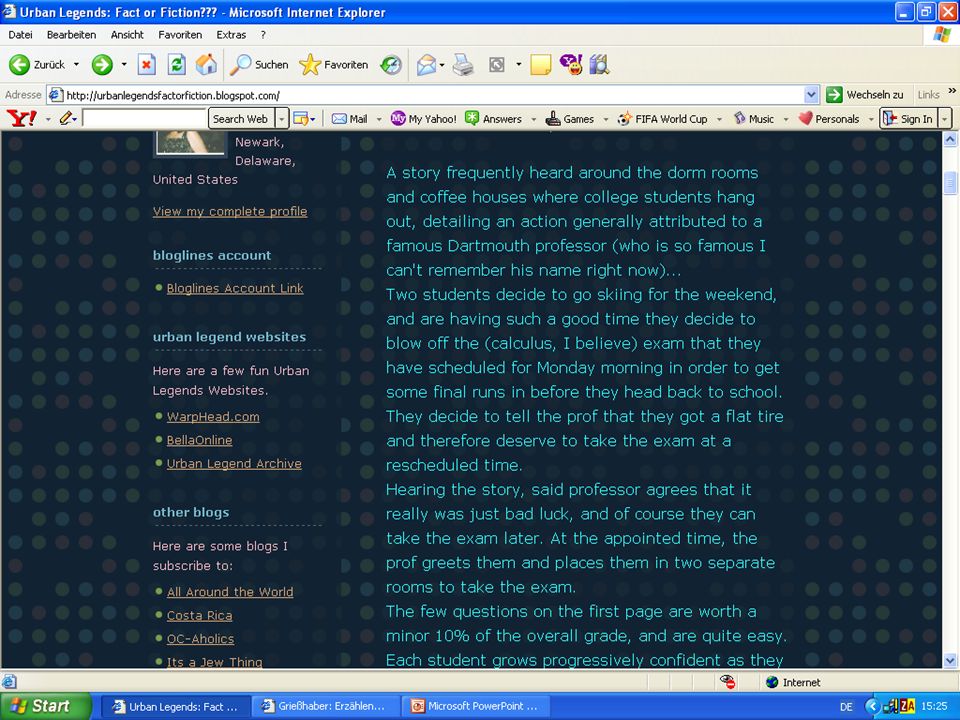Click the yellow note toolbar icon
The image size is (960, 720).
541,64
